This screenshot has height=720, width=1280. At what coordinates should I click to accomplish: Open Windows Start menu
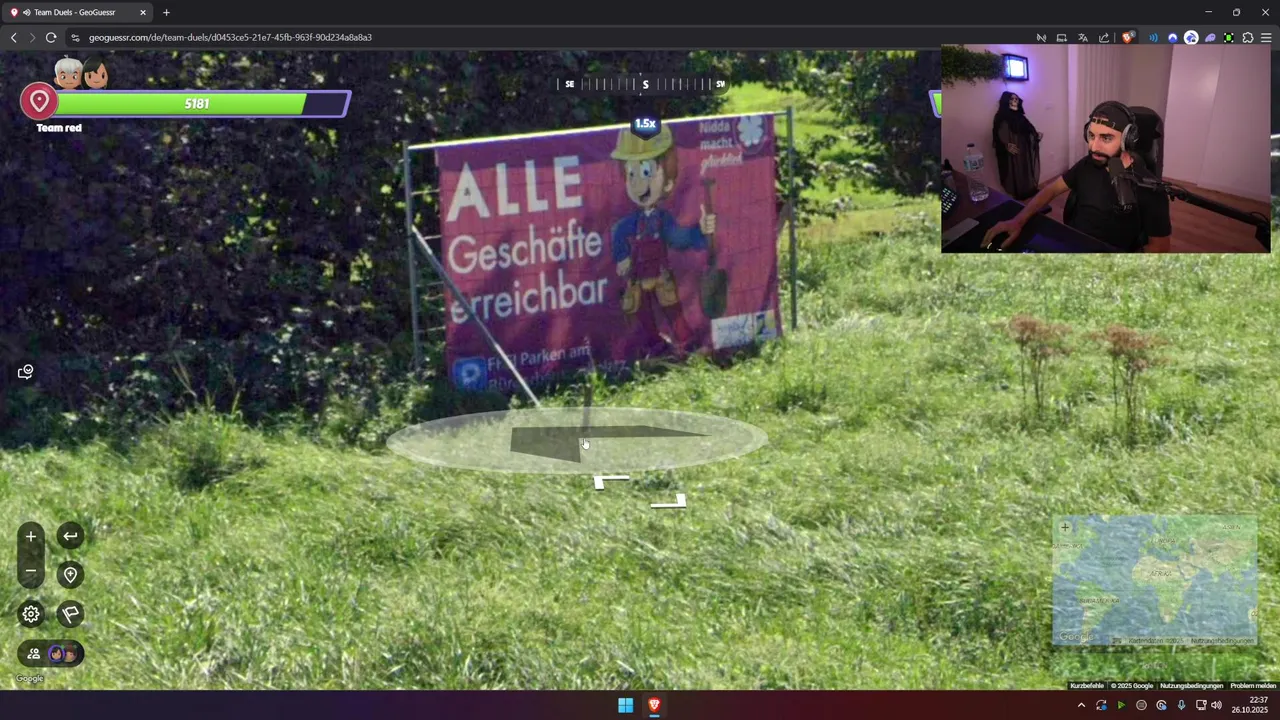[x=625, y=705]
